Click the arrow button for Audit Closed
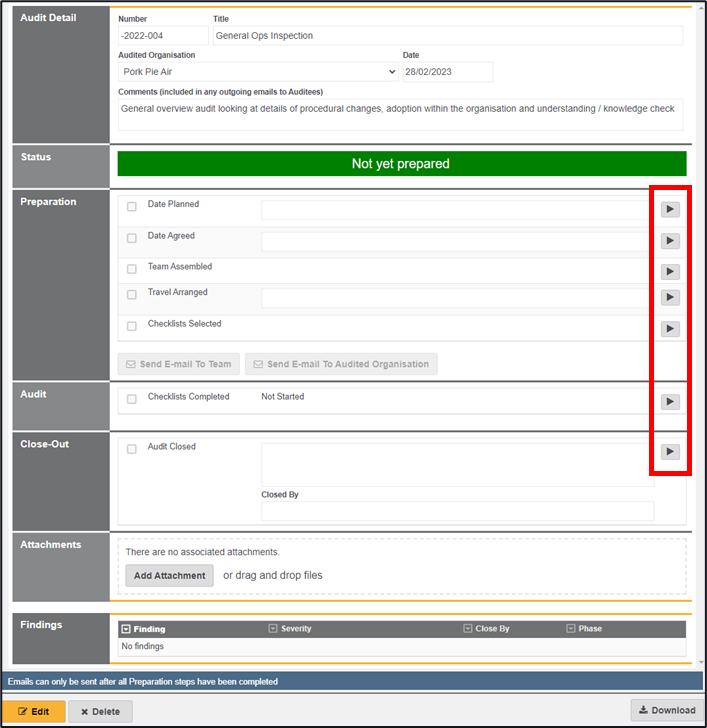The image size is (707, 728). pos(669,452)
